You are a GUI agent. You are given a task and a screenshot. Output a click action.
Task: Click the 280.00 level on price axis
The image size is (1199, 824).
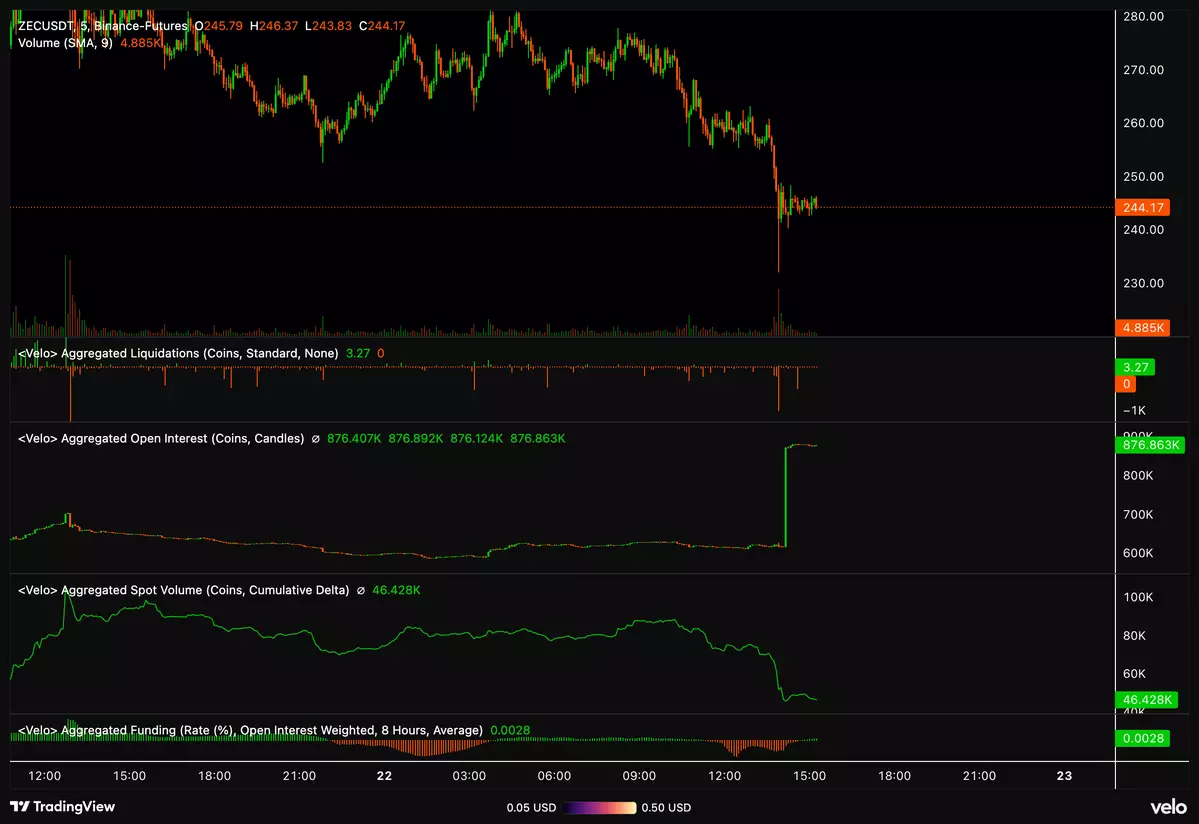[x=1143, y=17]
